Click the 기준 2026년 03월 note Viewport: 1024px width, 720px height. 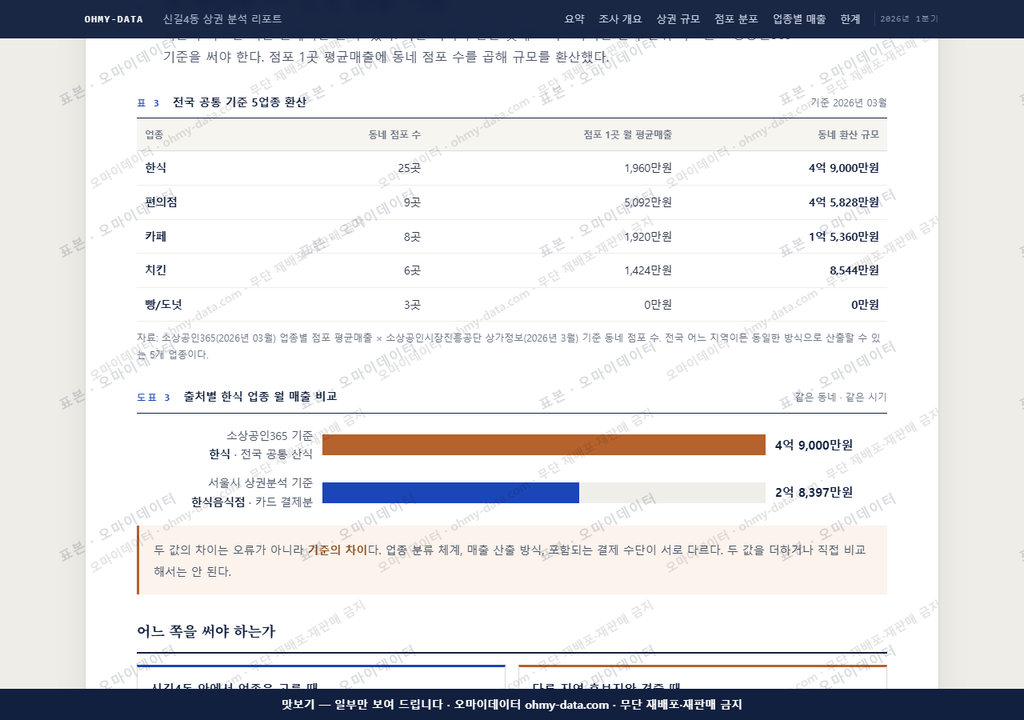point(848,103)
